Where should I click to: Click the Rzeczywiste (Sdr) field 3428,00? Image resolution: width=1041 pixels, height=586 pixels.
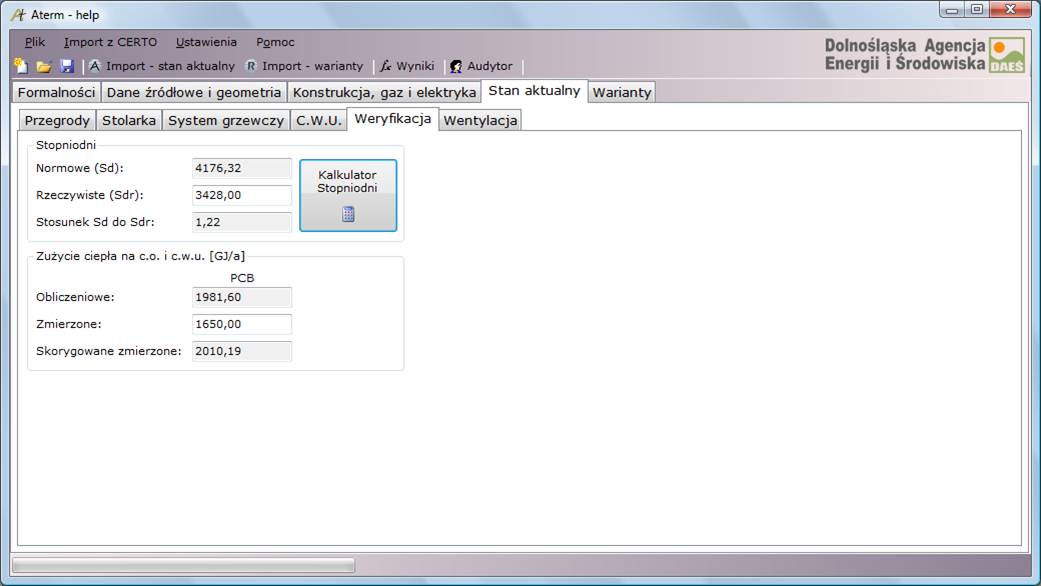tap(242, 195)
